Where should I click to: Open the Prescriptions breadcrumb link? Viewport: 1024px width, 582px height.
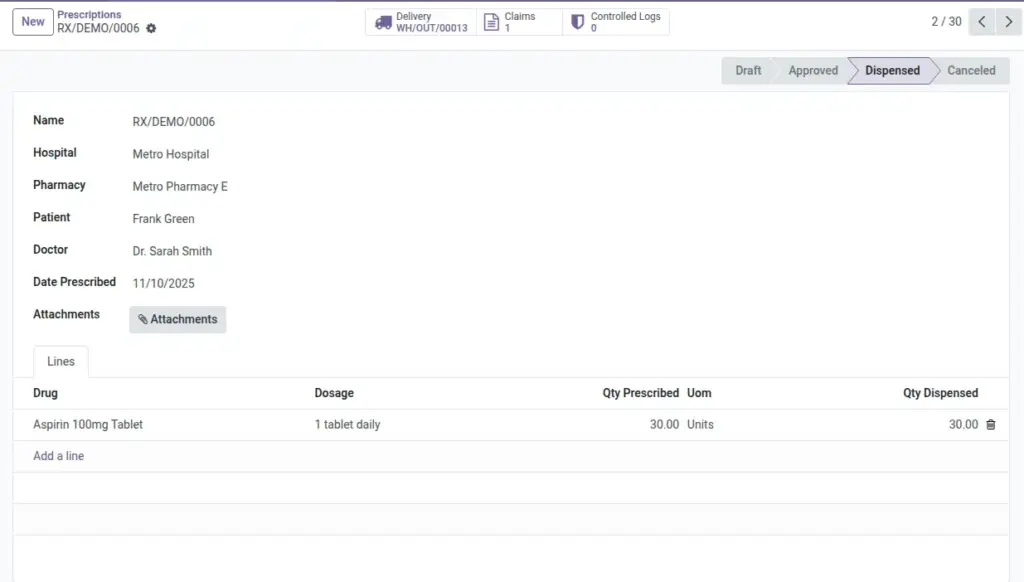click(89, 14)
